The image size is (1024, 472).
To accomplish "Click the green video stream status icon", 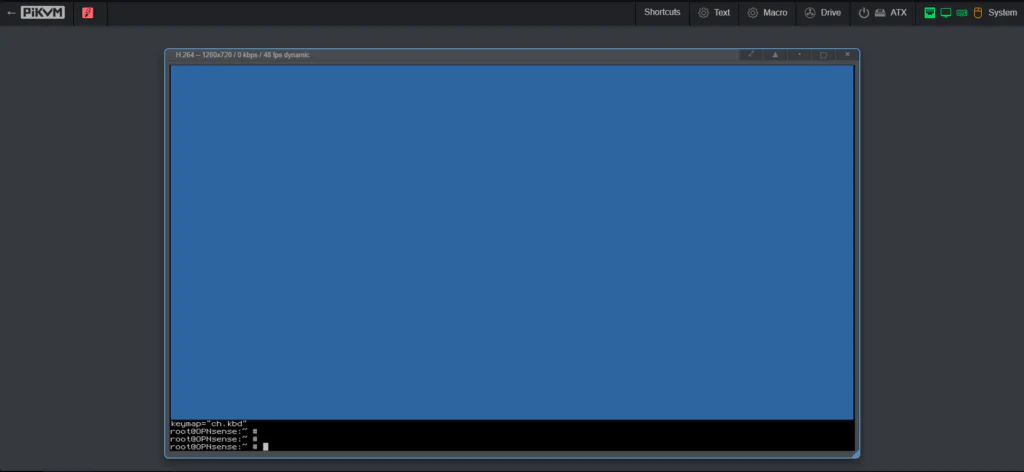I will pyautogui.click(x=930, y=13).
